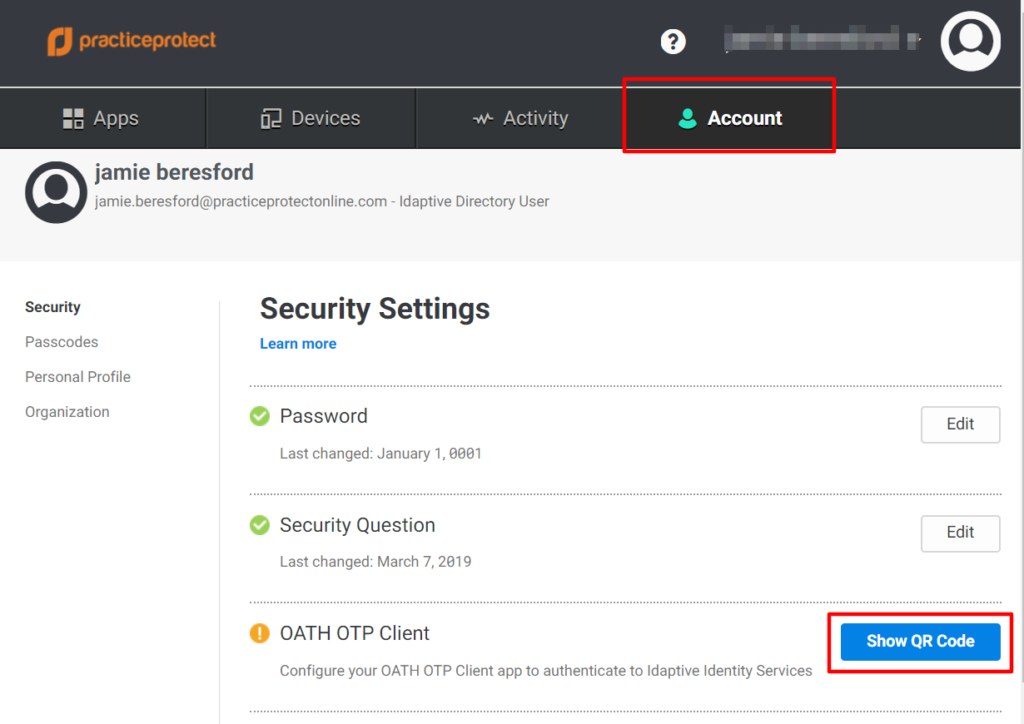Open Organization in the sidebar
The height and width of the screenshot is (724, 1024).
pos(67,412)
